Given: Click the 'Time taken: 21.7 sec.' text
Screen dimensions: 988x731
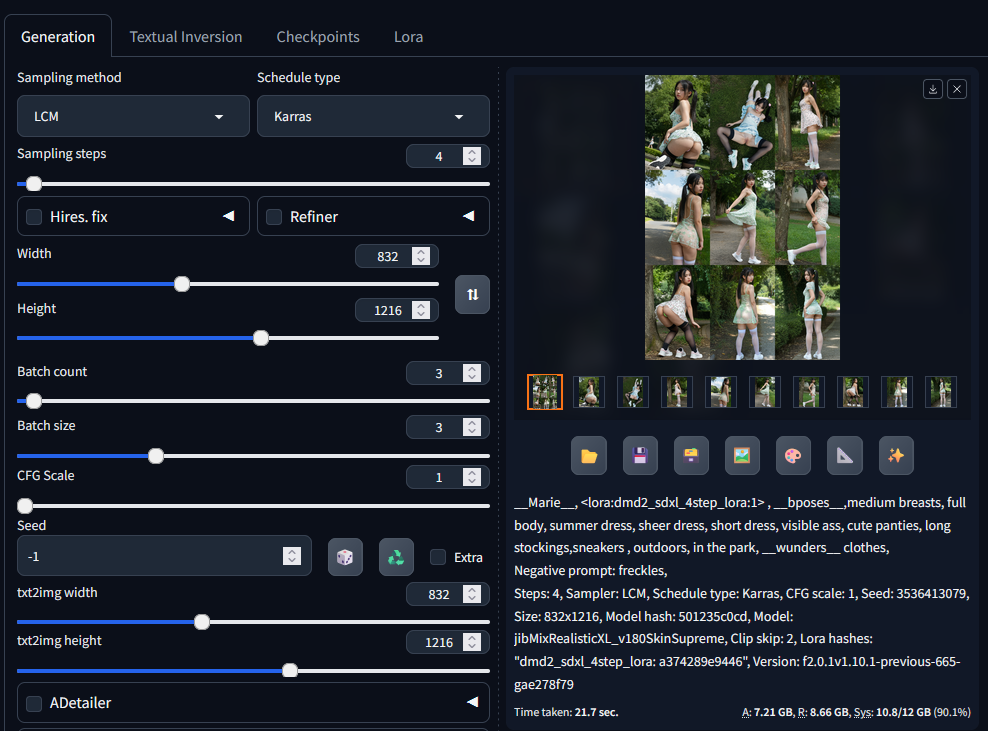Looking at the screenshot, I should click(x=566, y=712).
